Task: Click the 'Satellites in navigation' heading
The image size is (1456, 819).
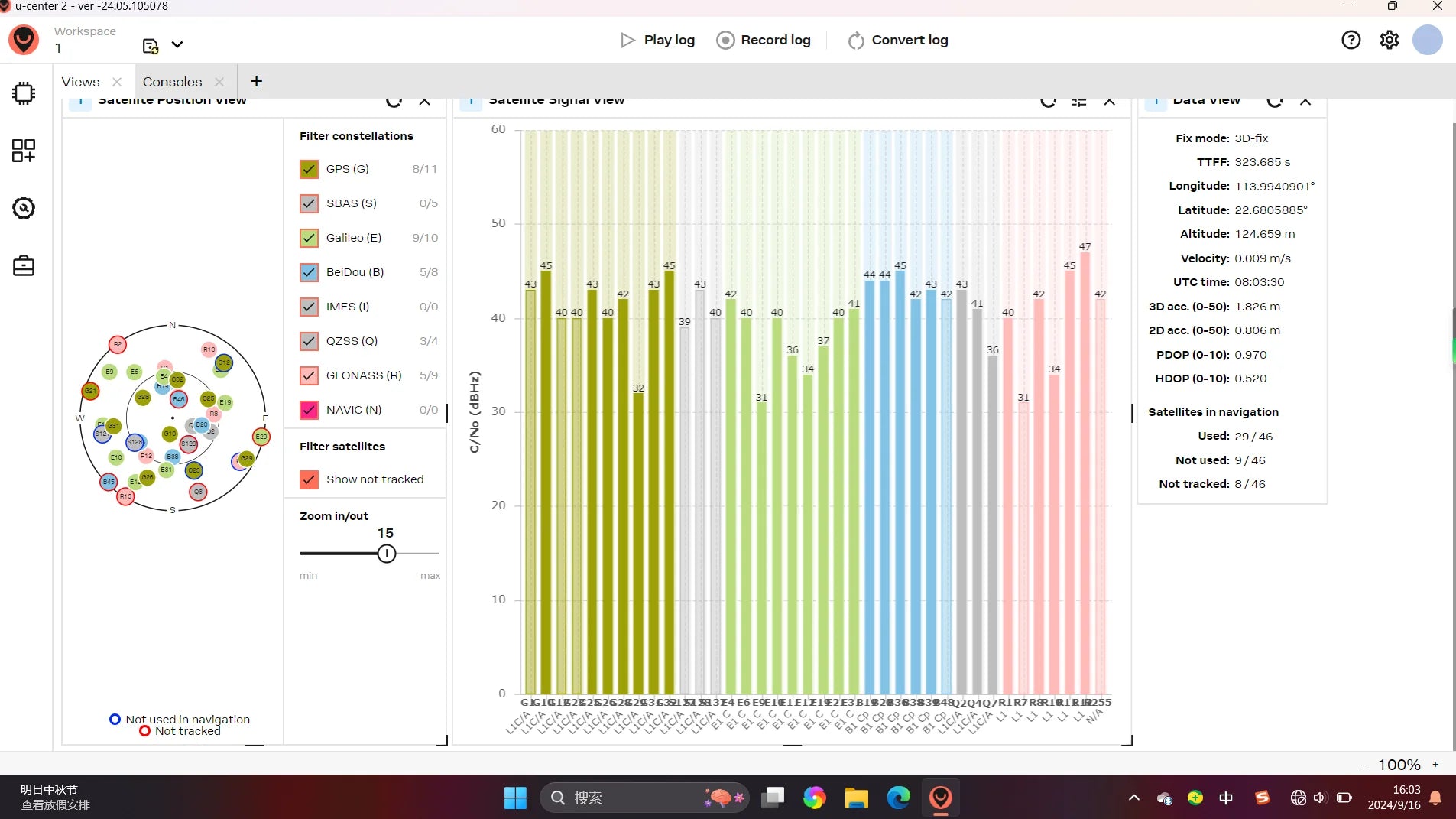Action: pos(1213,412)
